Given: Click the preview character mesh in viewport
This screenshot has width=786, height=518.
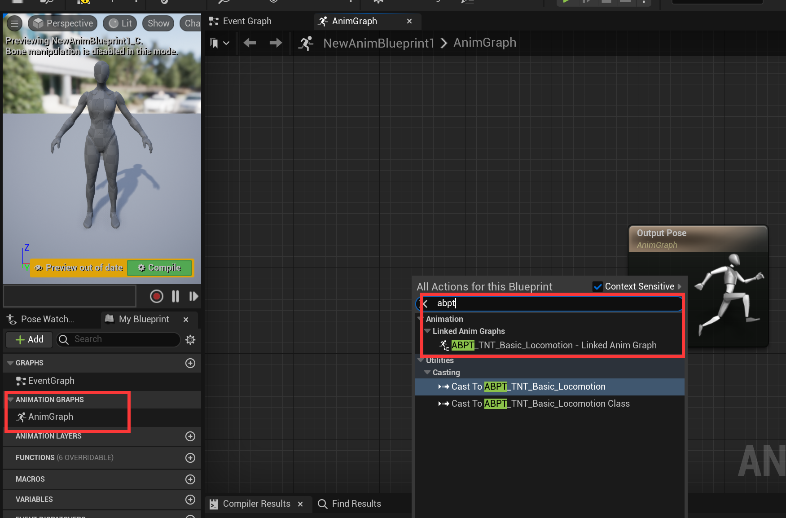Looking at the screenshot, I should click(x=102, y=145).
